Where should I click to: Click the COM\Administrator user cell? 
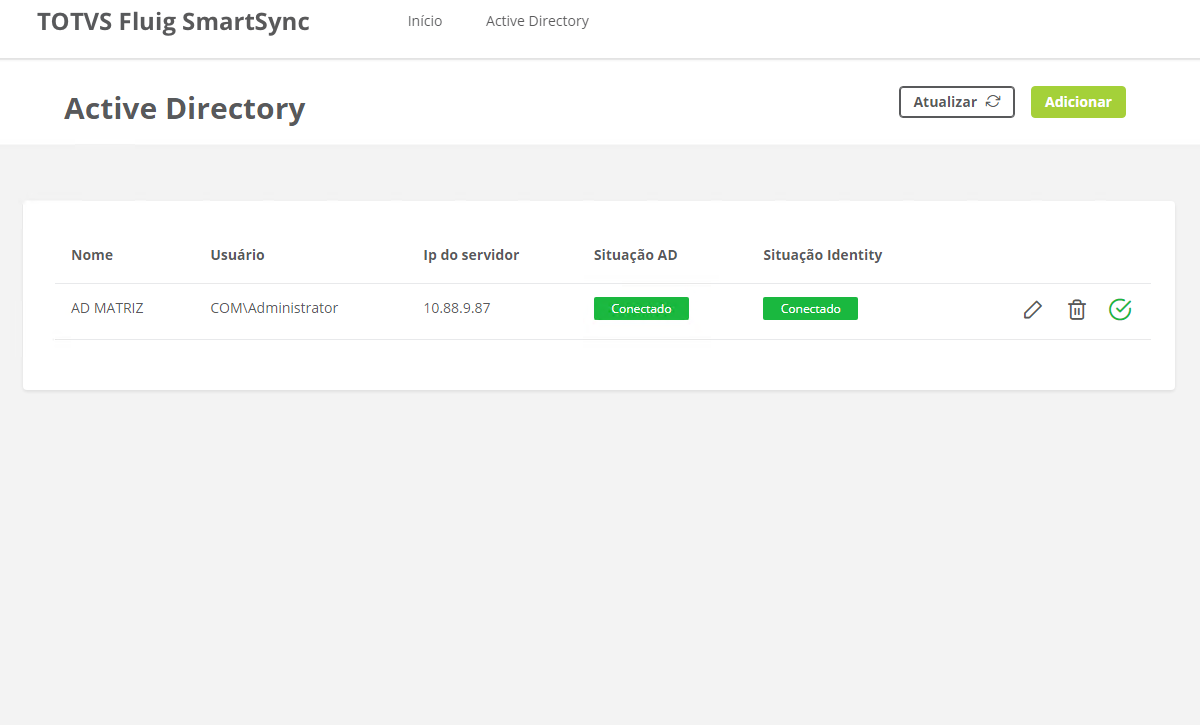point(274,308)
